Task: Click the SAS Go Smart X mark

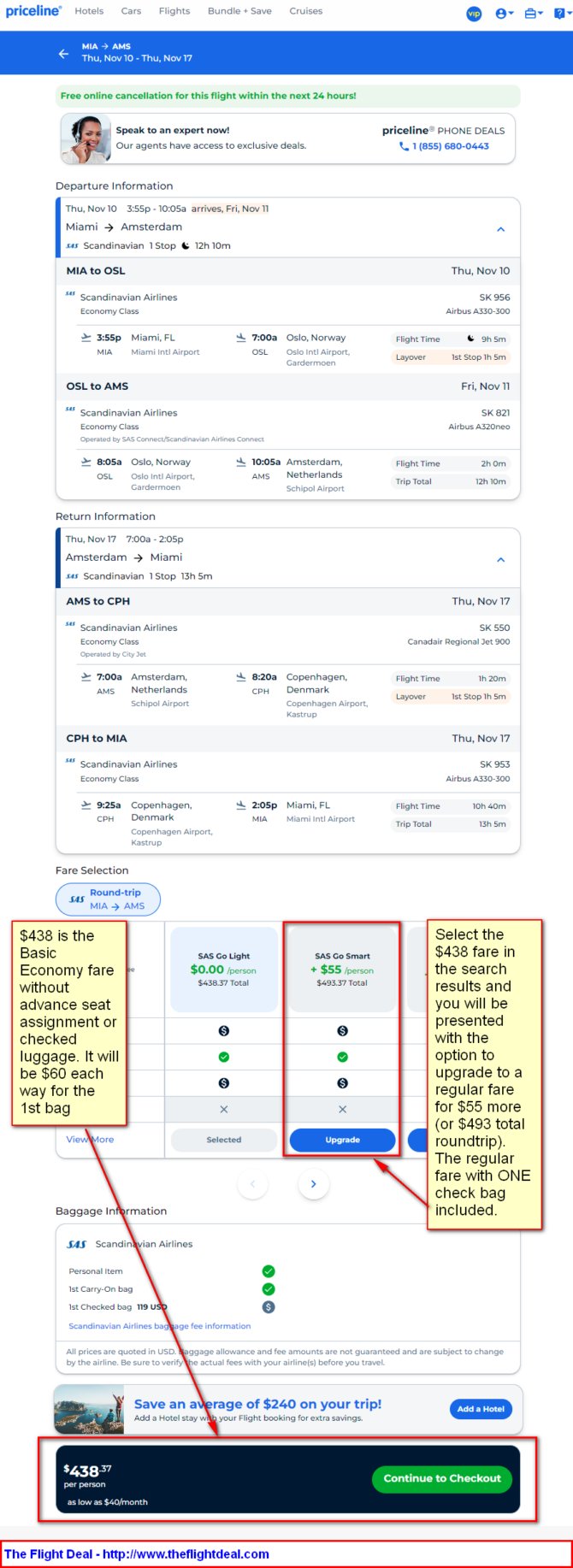Action: [342, 1109]
